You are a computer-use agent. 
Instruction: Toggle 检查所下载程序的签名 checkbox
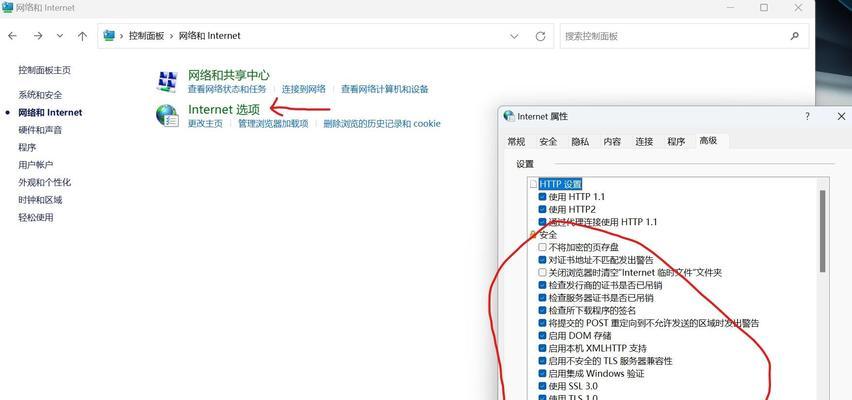click(x=542, y=310)
